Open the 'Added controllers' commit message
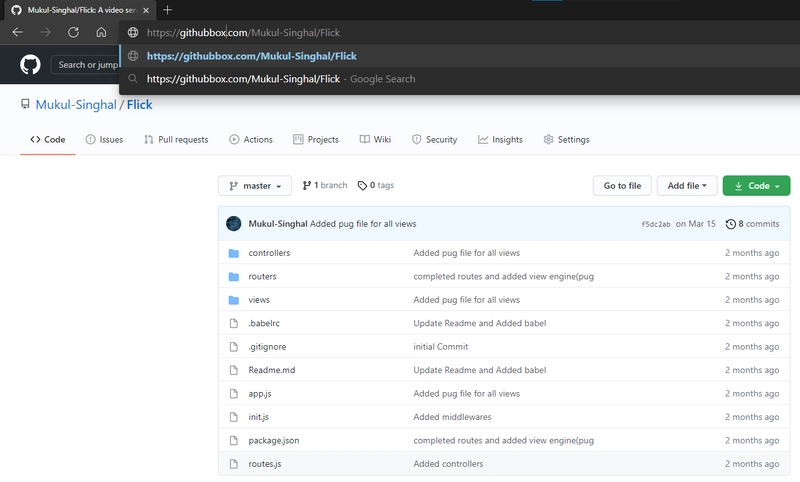 (x=448, y=464)
